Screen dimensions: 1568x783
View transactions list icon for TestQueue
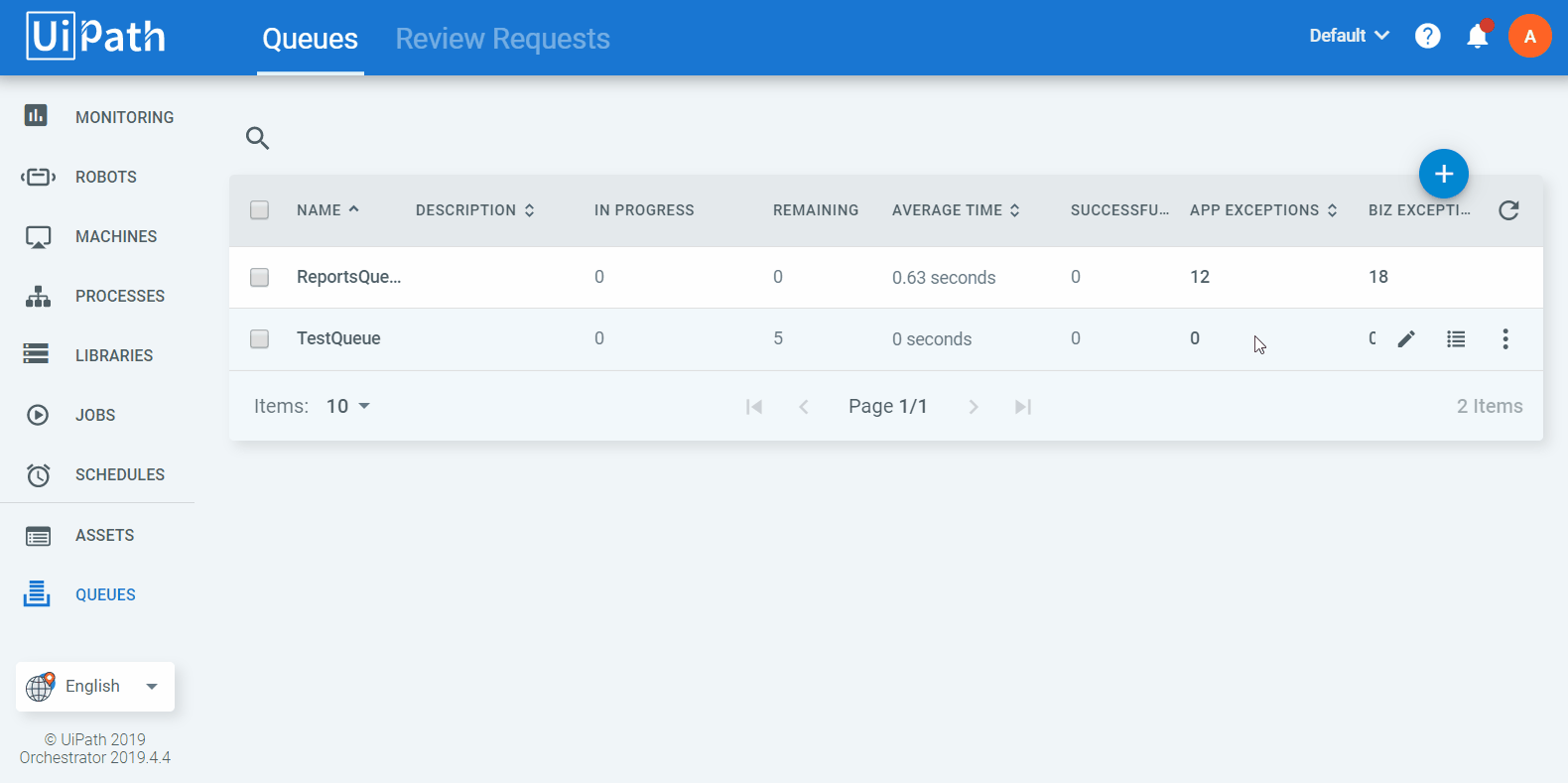[x=1456, y=339]
